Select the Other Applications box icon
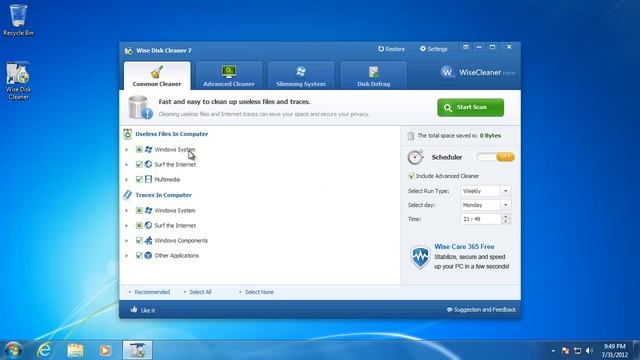The width and height of the screenshot is (640, 360). point(149,256)
